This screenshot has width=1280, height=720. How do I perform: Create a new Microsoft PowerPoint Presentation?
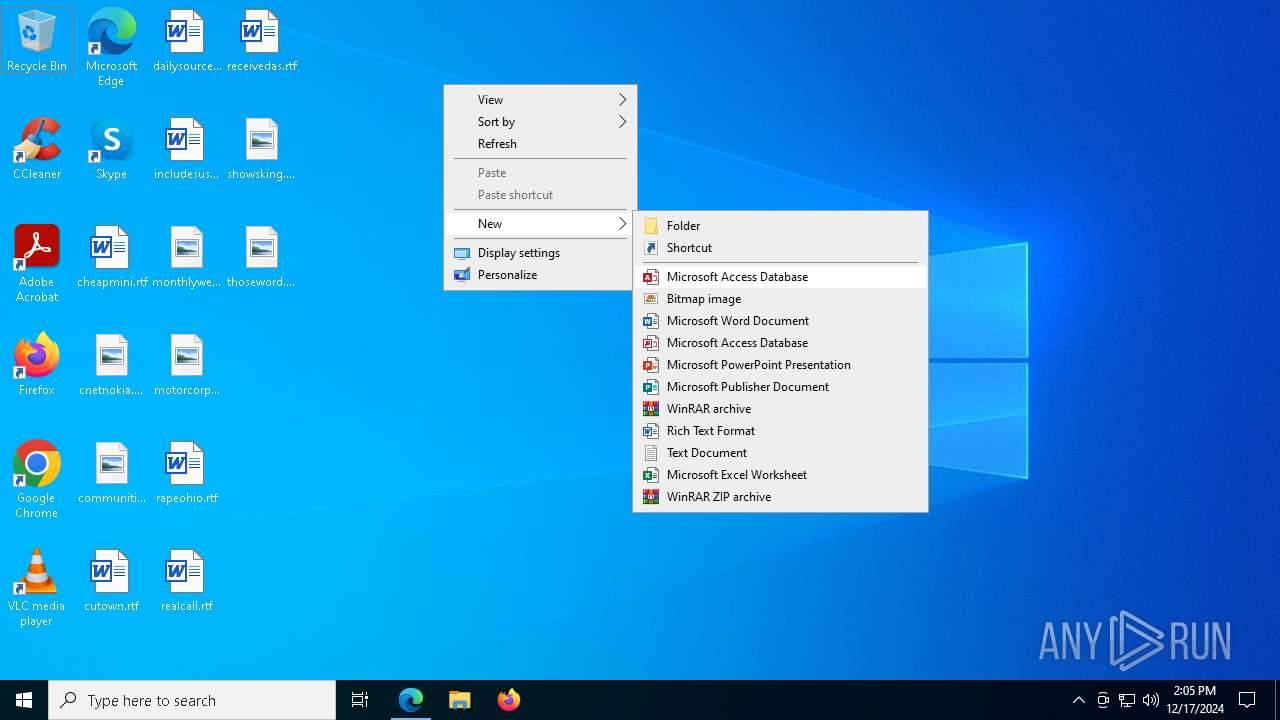click(780, 365)
